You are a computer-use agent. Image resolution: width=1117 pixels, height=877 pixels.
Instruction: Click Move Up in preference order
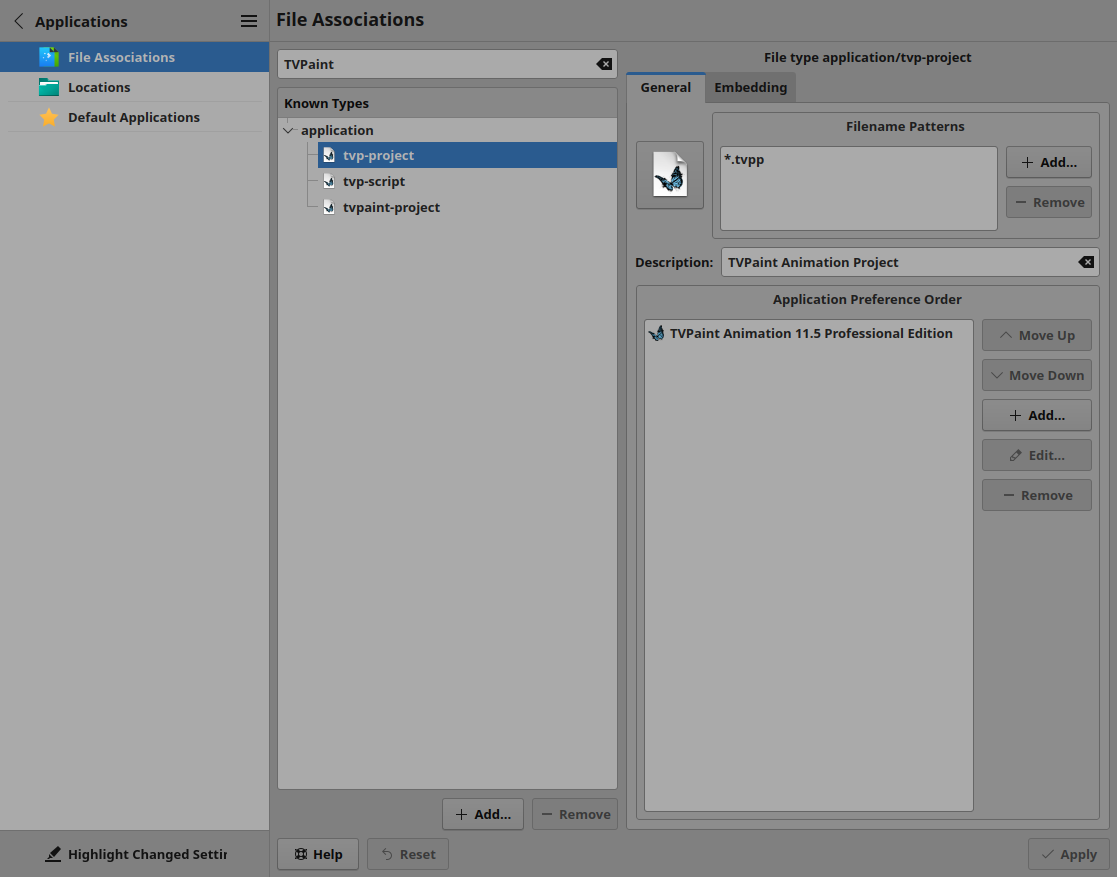click(1037, 336)
